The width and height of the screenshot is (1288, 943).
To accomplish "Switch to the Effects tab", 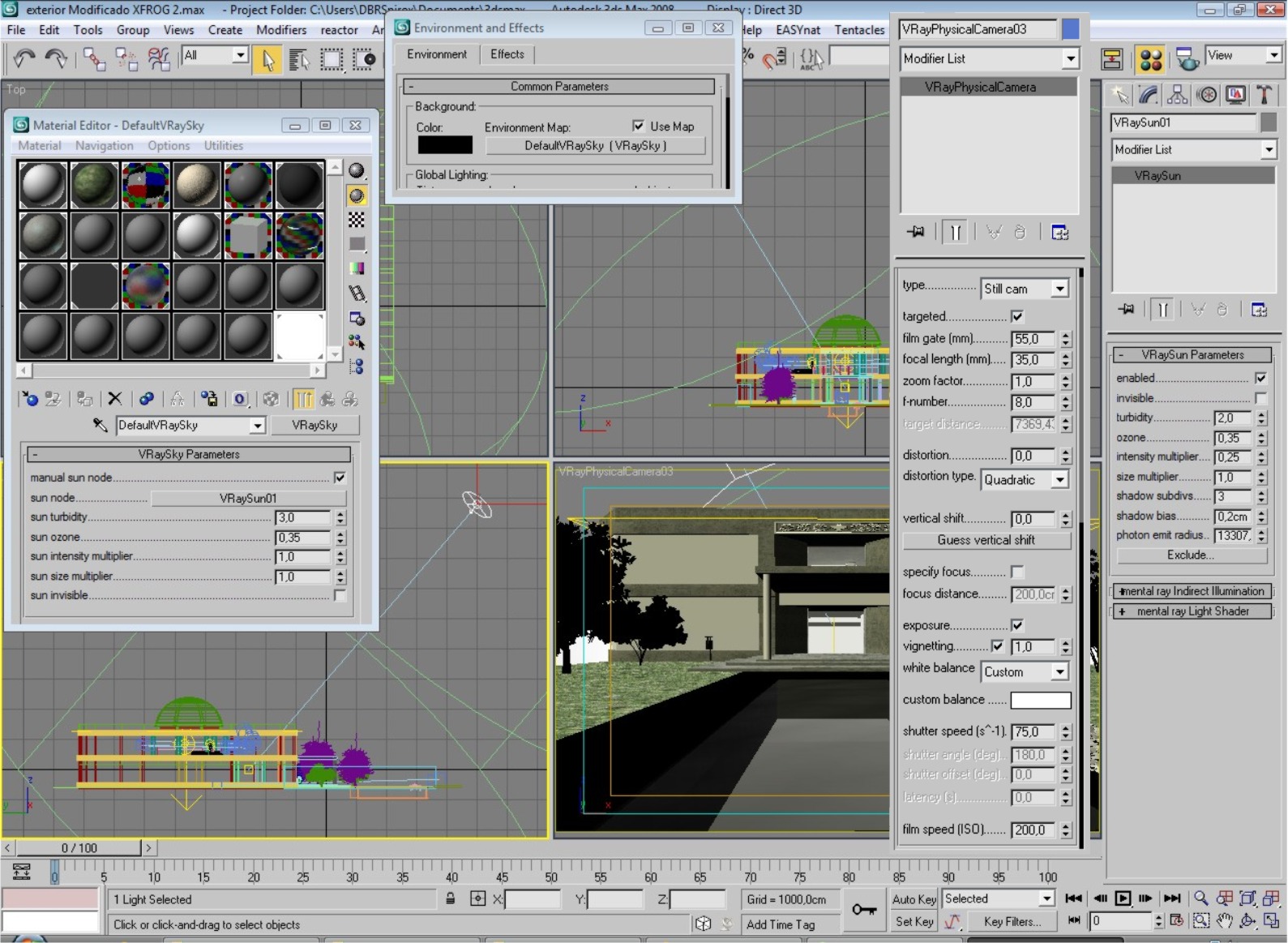I will (x=507, y=54).
